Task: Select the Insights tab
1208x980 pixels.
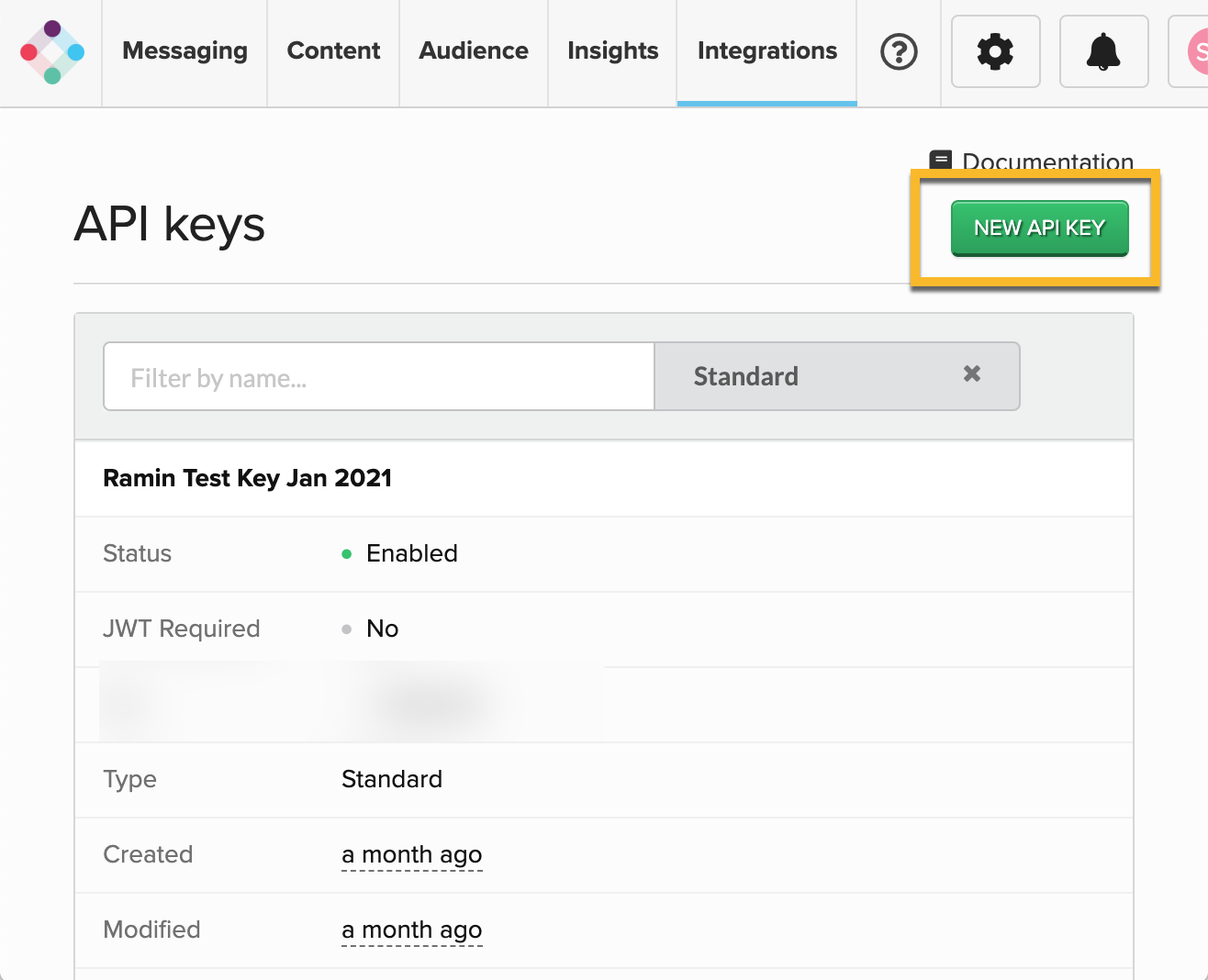Action: coord(612,51)
